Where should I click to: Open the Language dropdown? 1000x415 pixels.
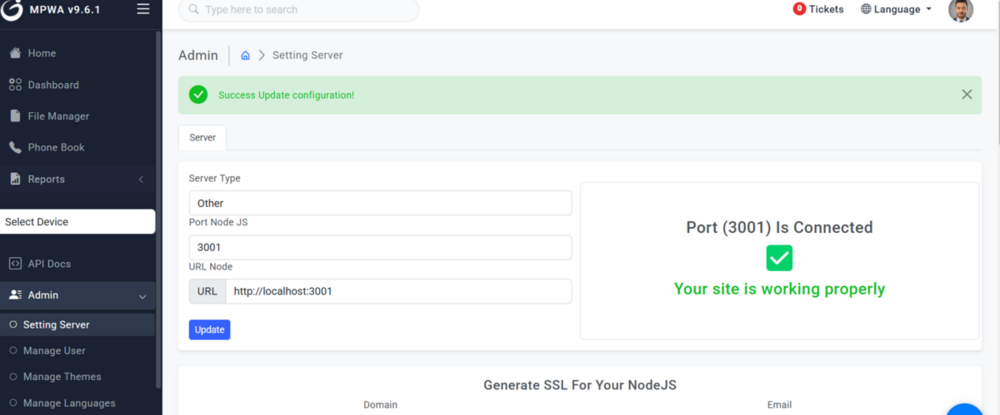(896, 9)
